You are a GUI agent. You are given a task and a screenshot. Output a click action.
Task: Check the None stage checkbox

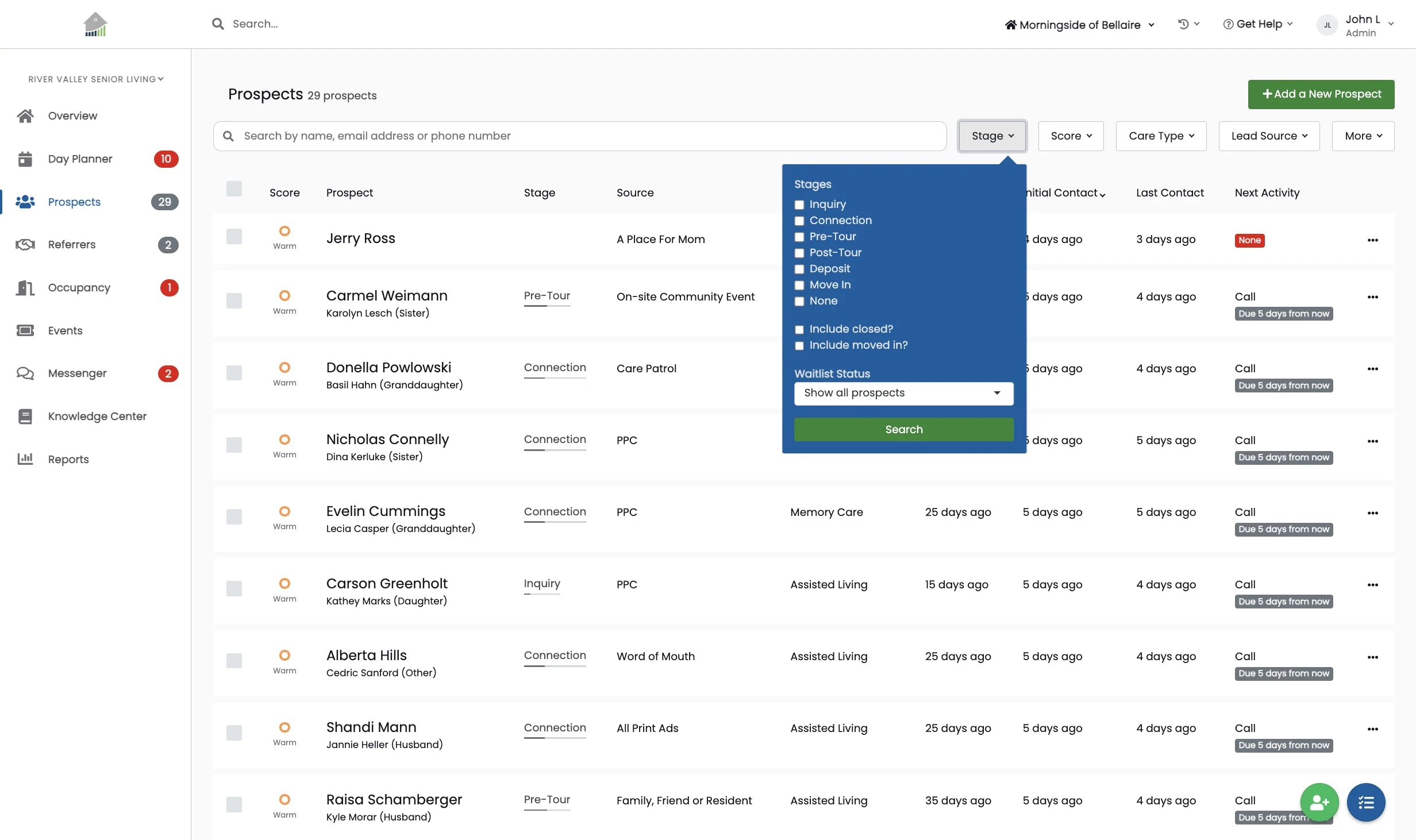tap(799, 301)
